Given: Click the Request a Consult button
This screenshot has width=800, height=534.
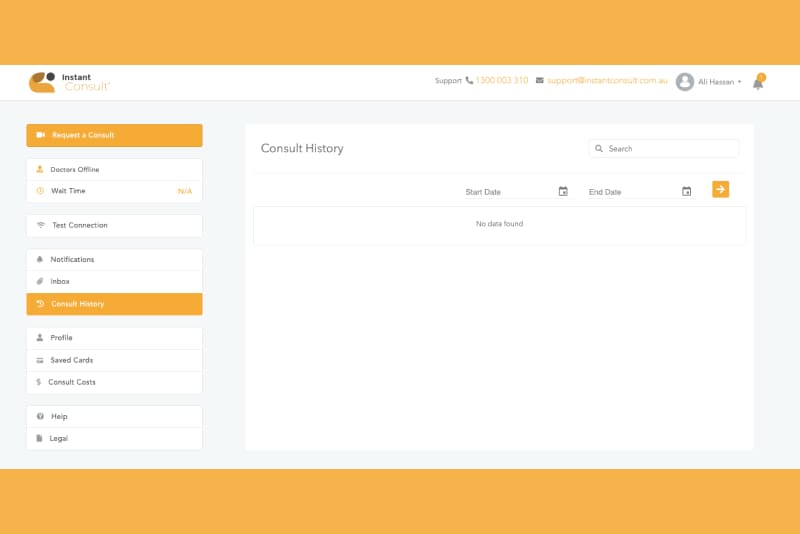Looking at the screenshot, I should click(x=114, y=135).
